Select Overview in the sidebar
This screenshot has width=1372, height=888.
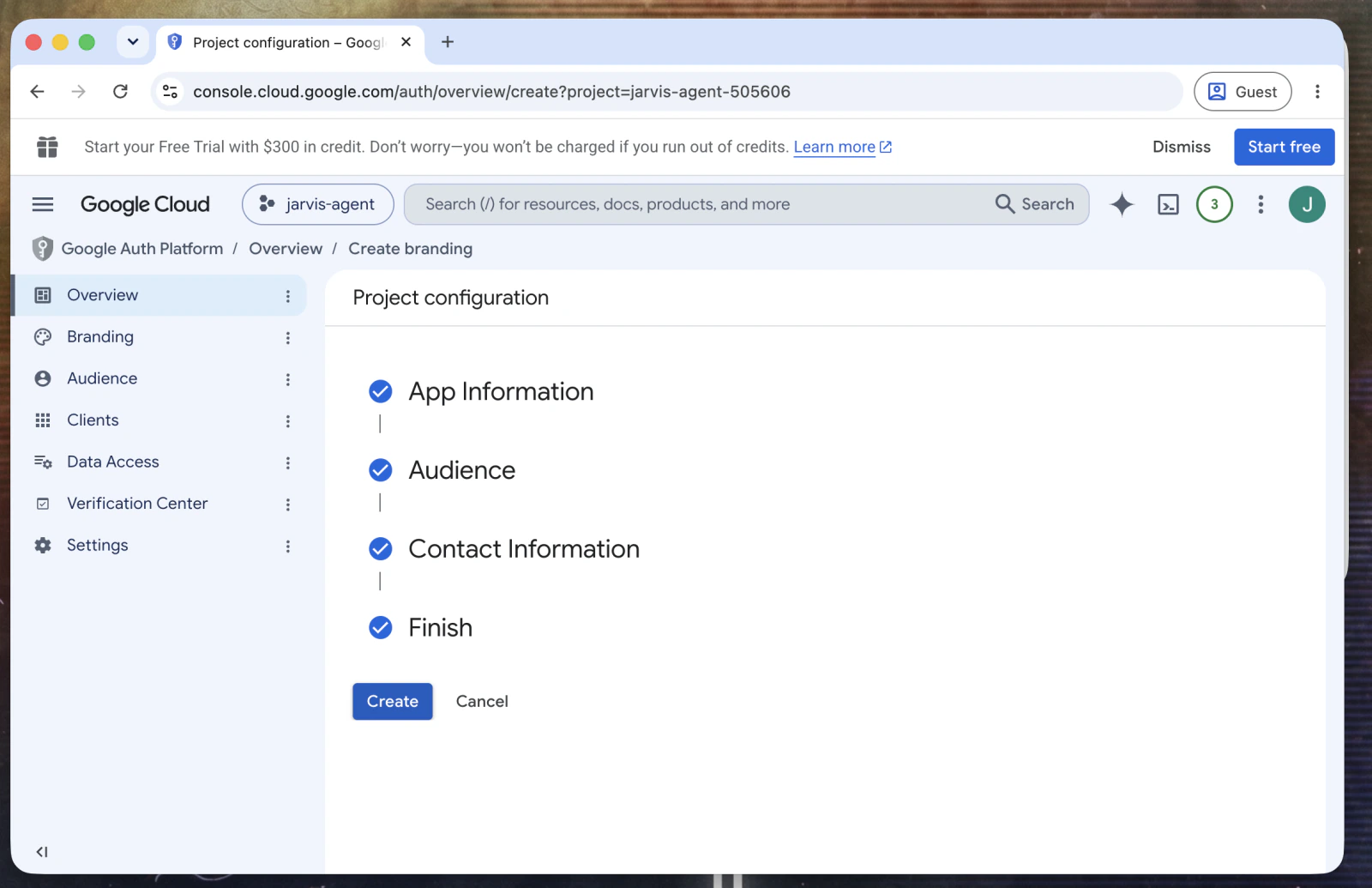159,295
